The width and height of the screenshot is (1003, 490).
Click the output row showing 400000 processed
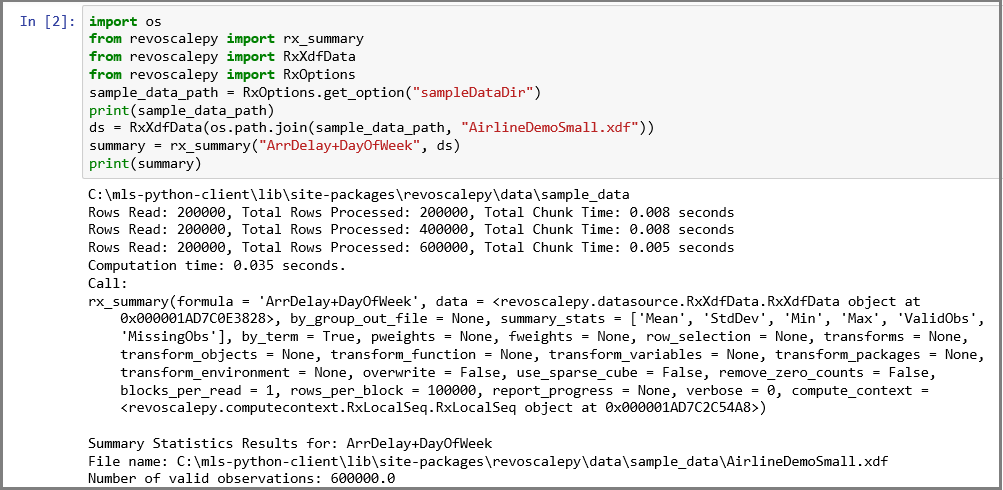click(410, 230)
